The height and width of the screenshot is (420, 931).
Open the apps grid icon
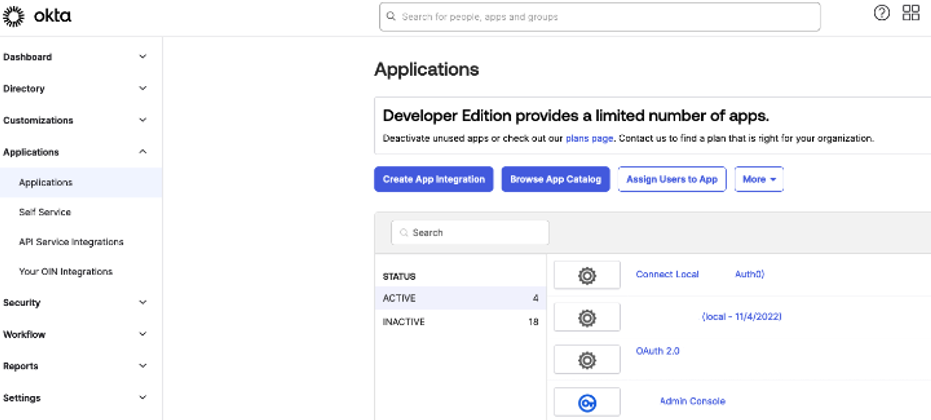pyautogui.click(x=911, y=13)
